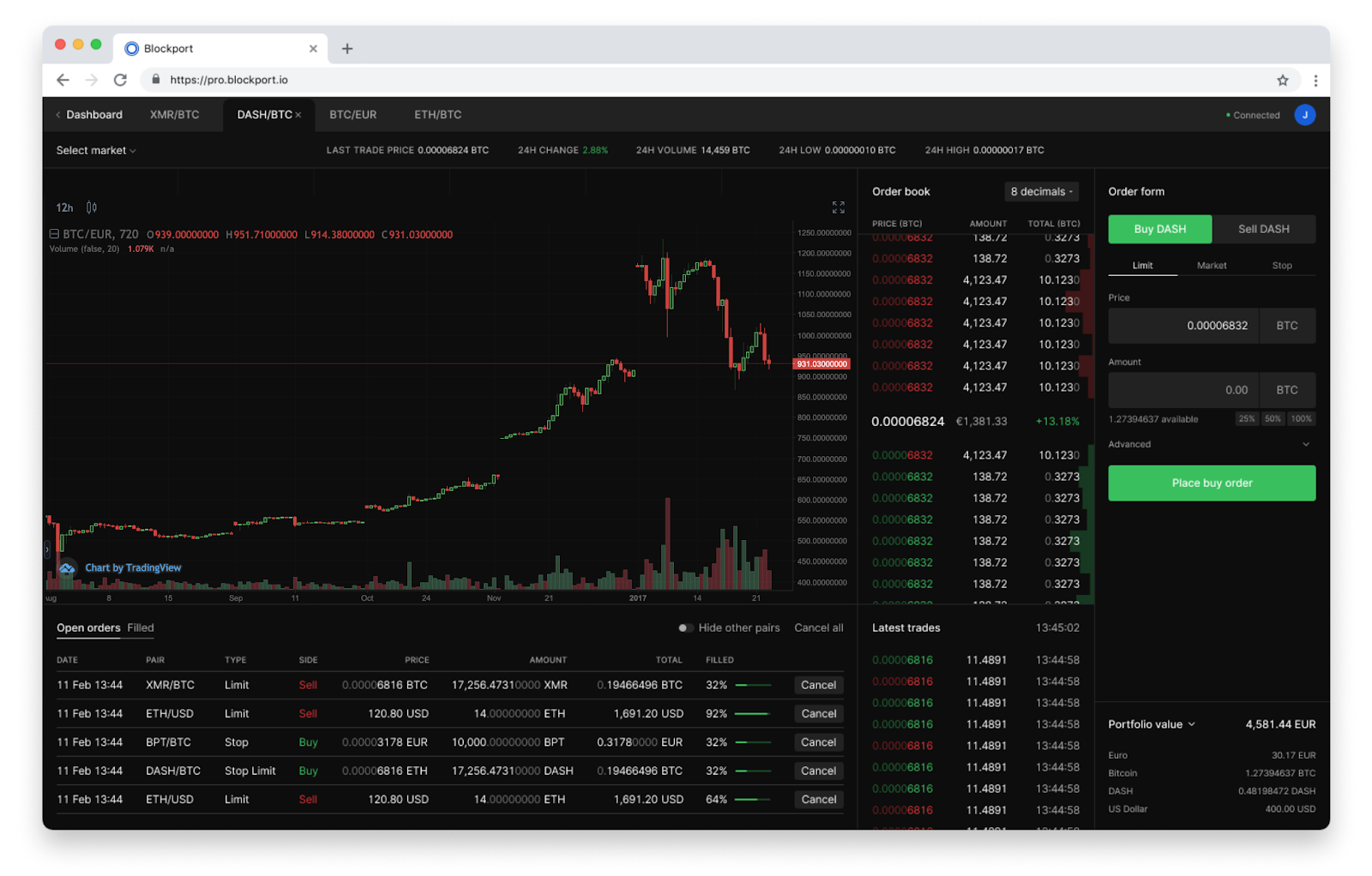The height and width of the screenshot is (876, 1372).
Task: Click Buy DASH button
Action: point(1159,229)
